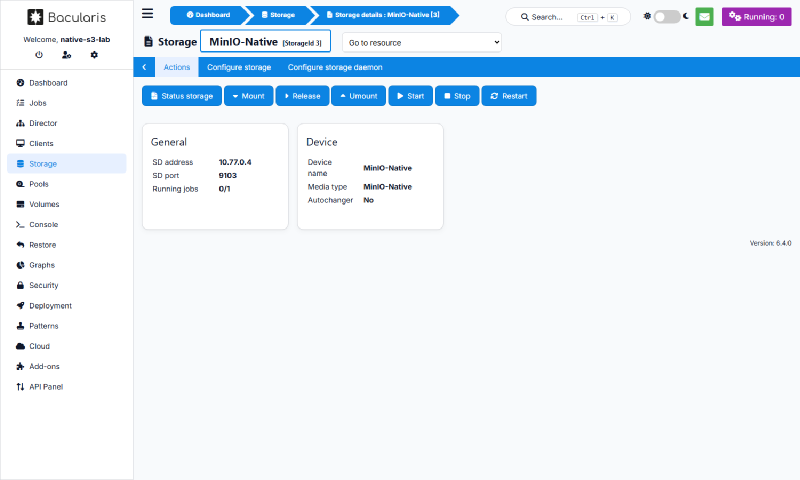Click SD address value 10.77.0.4
Viewport: 800px width, 480px height.
(x=235, y=162)
